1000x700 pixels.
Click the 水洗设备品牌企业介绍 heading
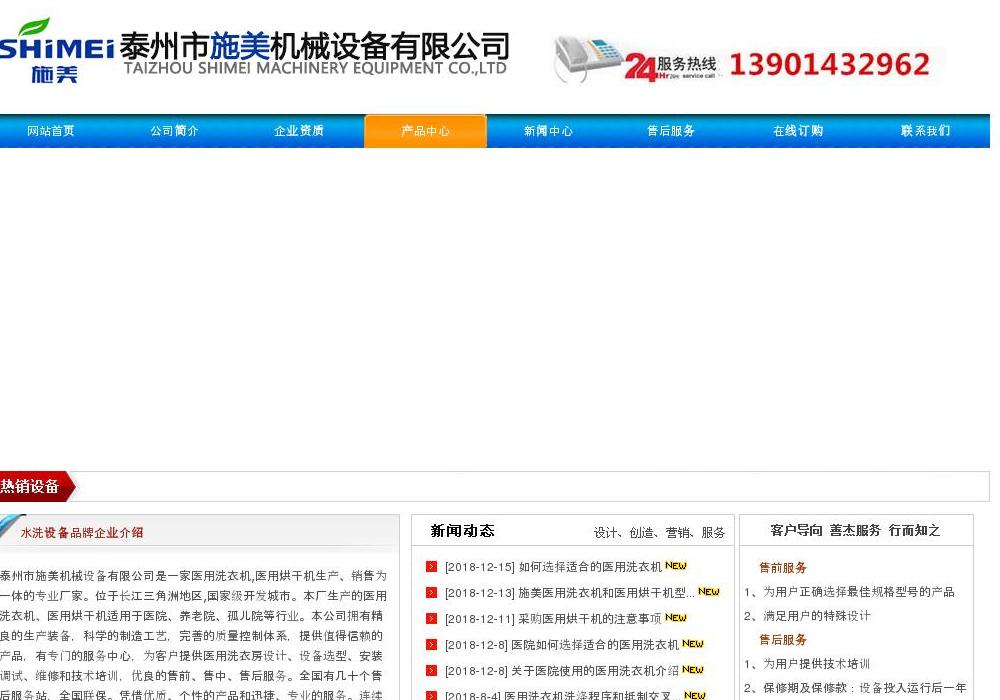[x=82, y=533]
